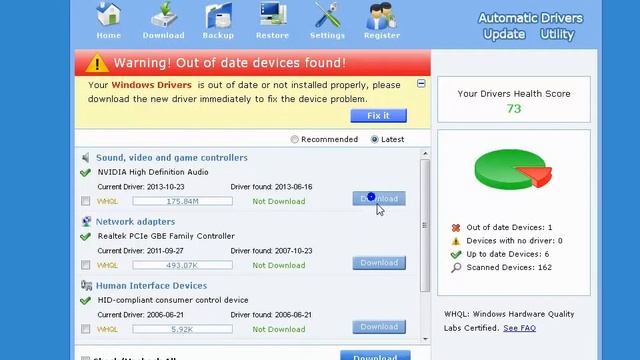Tick checkbox for NVIDIA High Definition Audio driver

tap(85, 201)
